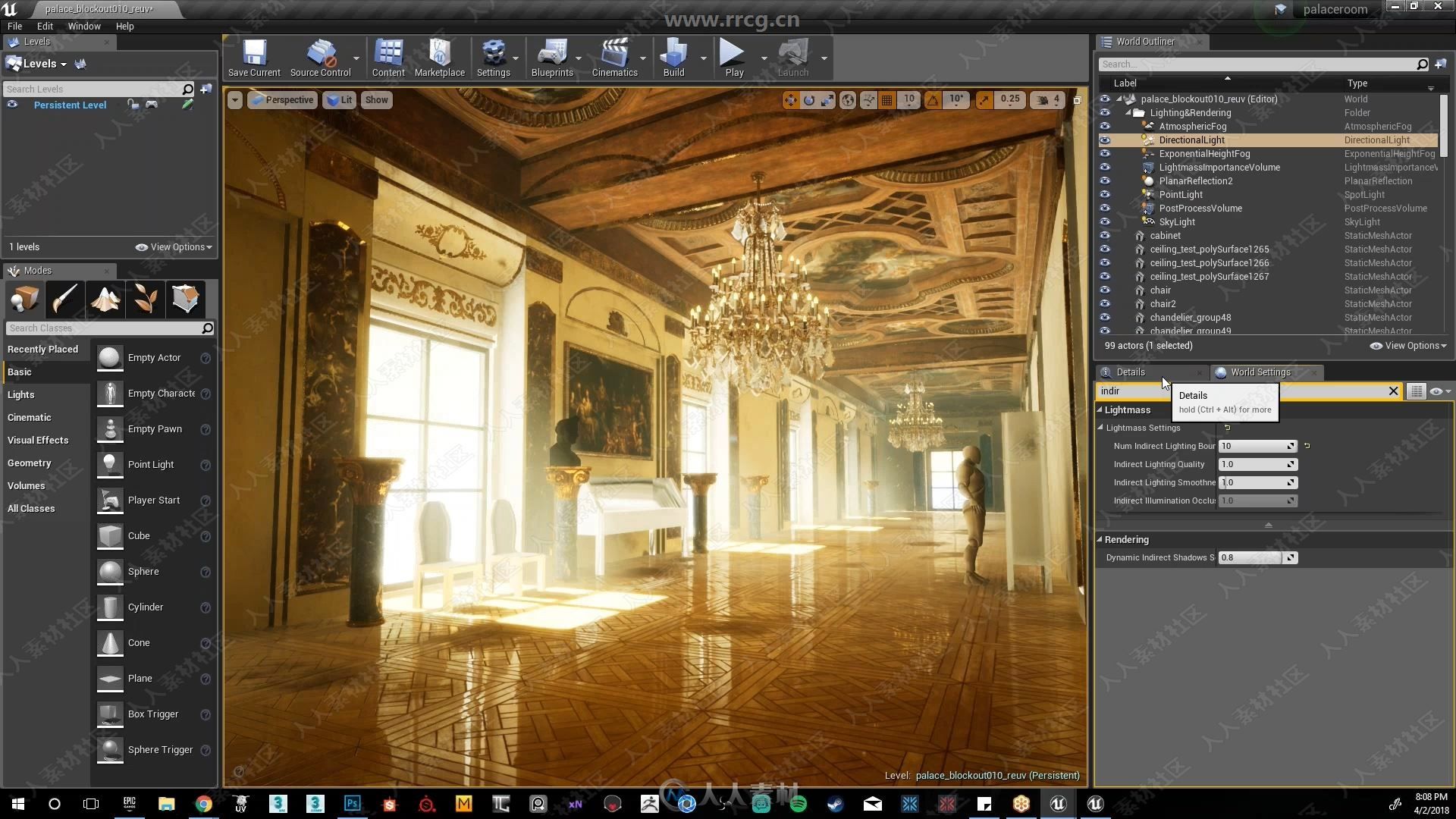
Task: Open Chrome from the taskbar
Action: [203, 804]
